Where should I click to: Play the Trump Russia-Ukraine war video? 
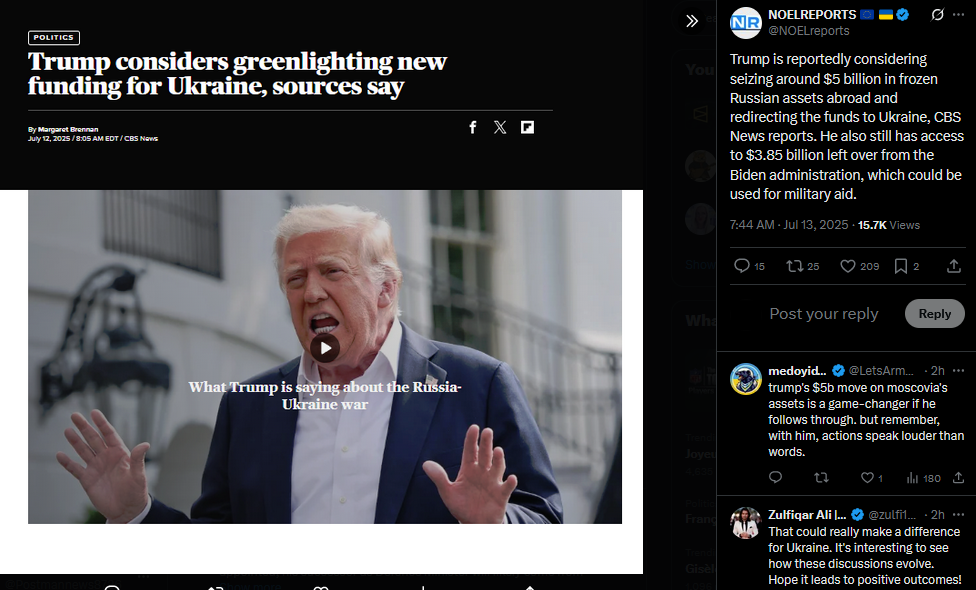click(325, 349)
